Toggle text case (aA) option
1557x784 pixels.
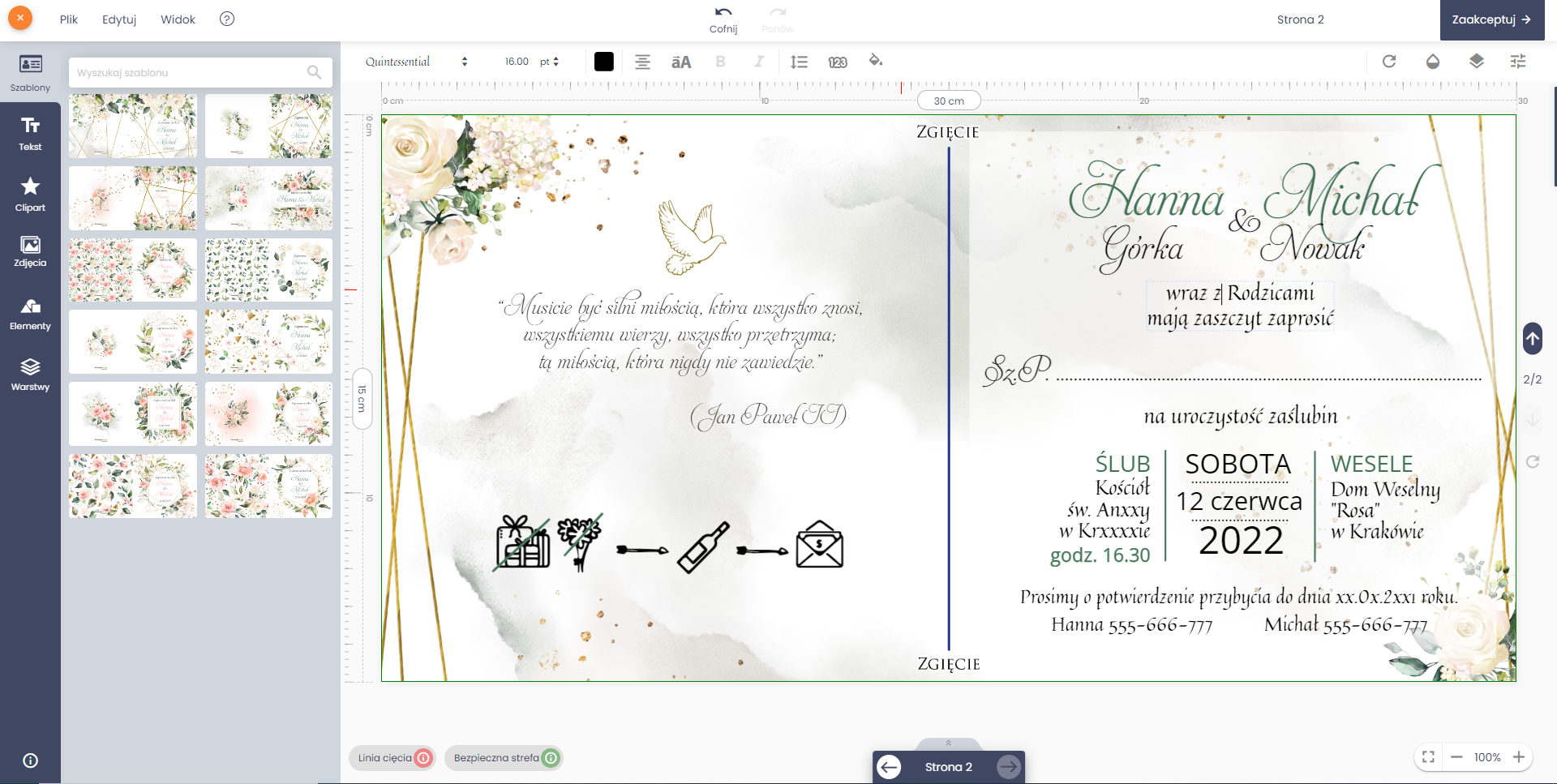(x=681, y=62)
